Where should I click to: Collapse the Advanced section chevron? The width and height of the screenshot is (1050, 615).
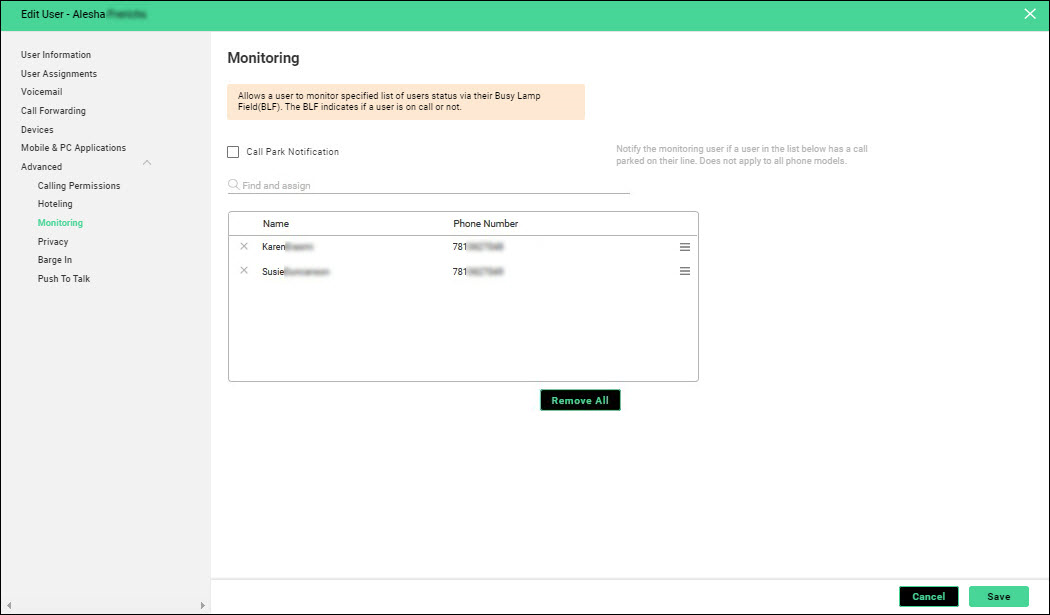point(147,163)
